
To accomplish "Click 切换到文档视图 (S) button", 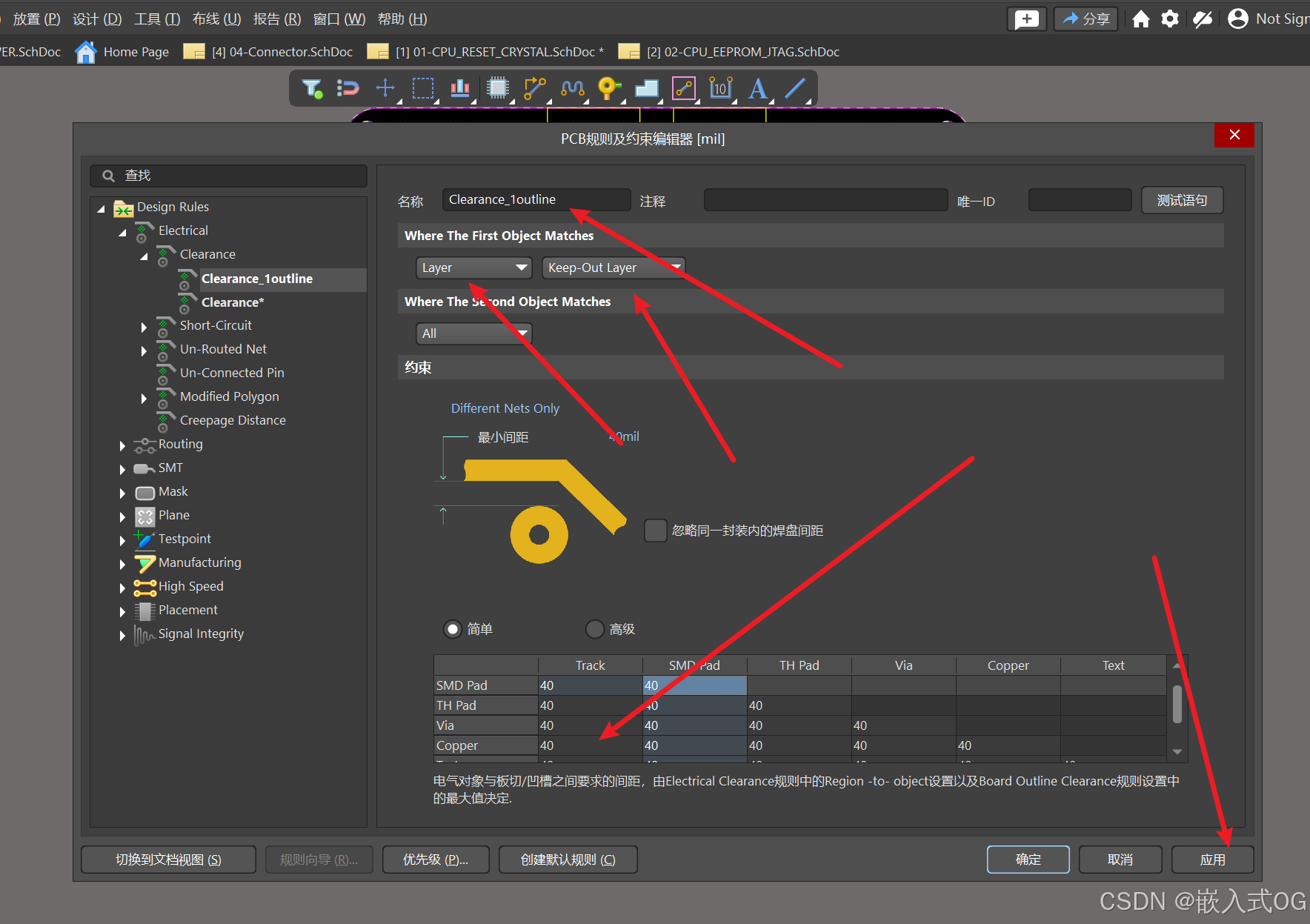I will (x=168, y=860).
